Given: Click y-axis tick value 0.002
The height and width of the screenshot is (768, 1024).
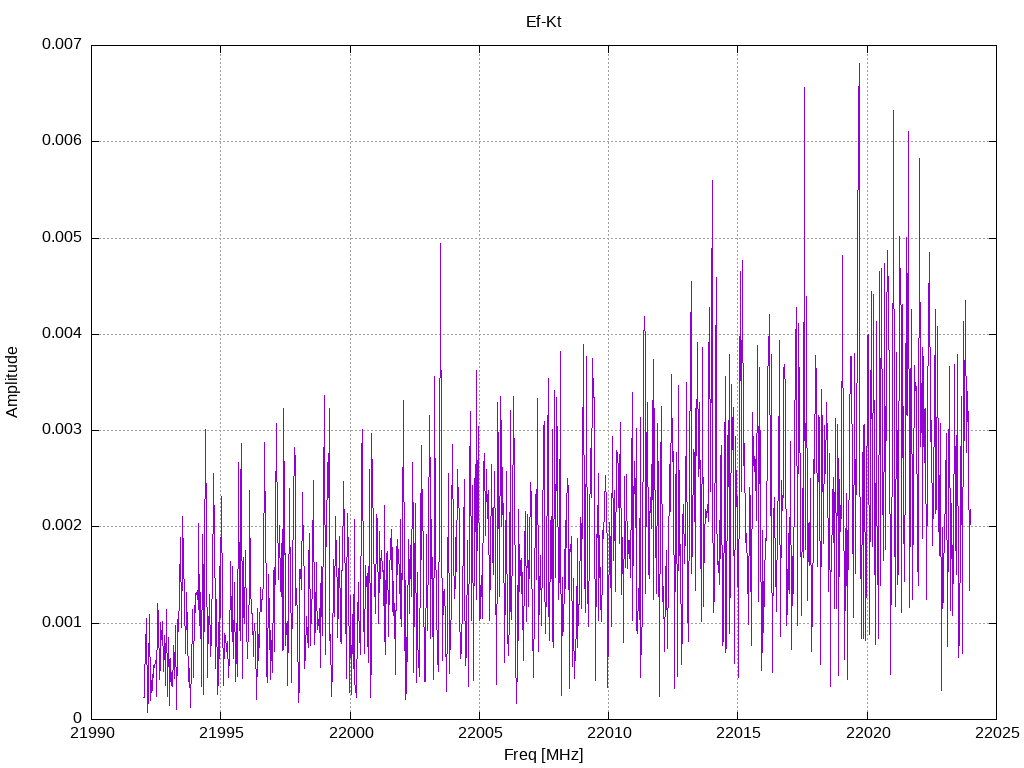Looking at the screenshot, I should pyautogui.click(x=62, y=526).
